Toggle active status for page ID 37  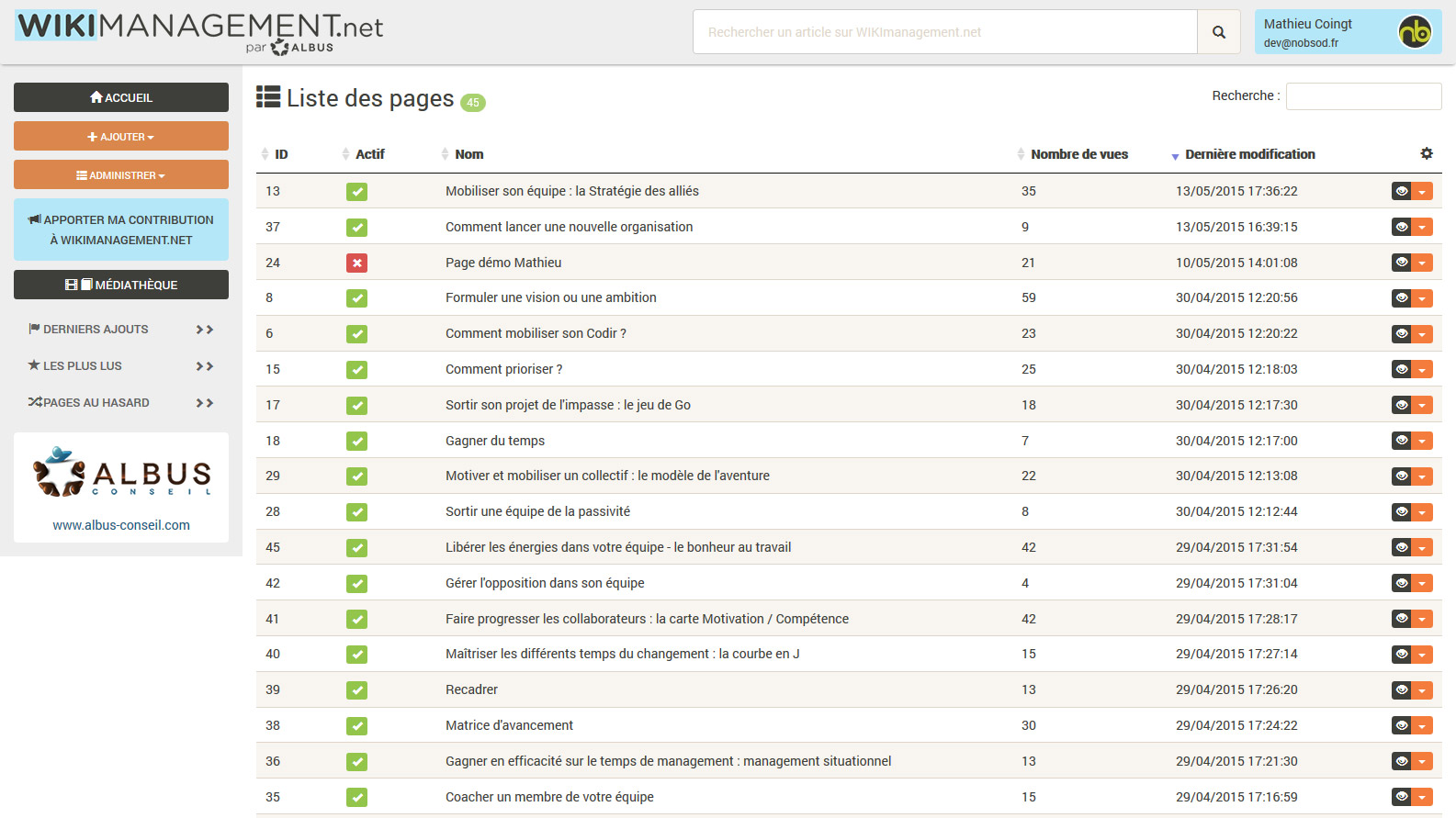click(x=357, y=227)
